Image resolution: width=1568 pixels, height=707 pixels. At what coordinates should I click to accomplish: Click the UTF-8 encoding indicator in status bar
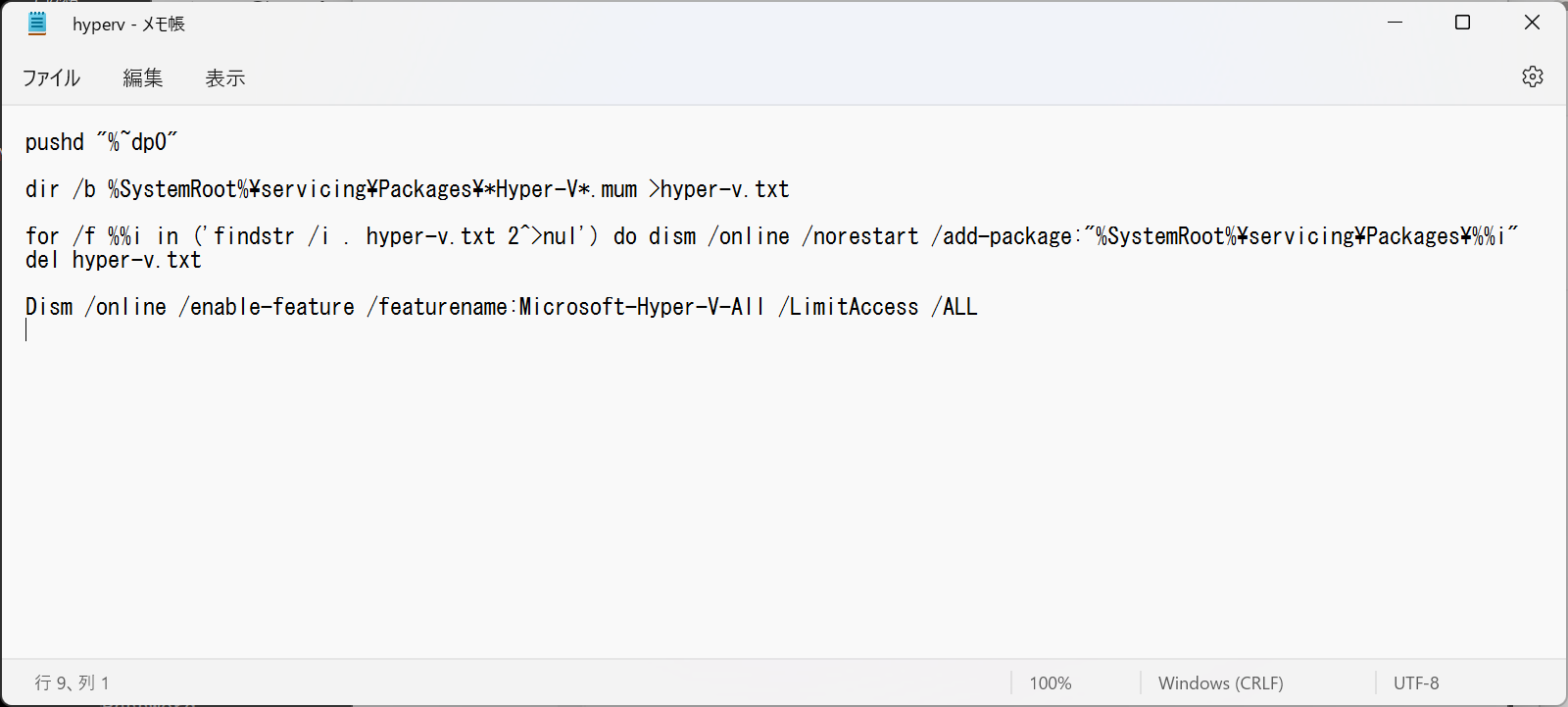point(1418,682)
